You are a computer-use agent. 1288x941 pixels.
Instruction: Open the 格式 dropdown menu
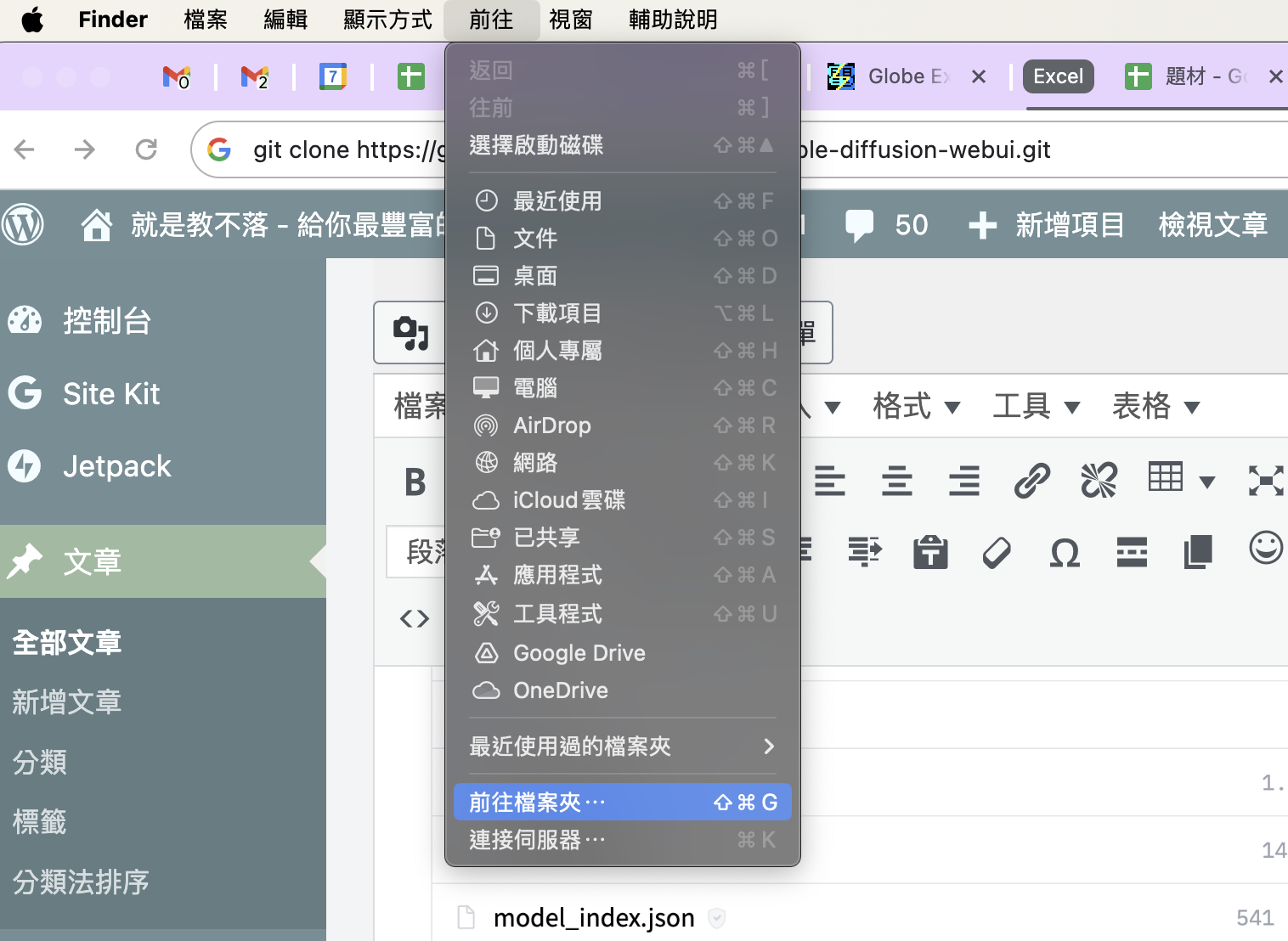(916, 407)
